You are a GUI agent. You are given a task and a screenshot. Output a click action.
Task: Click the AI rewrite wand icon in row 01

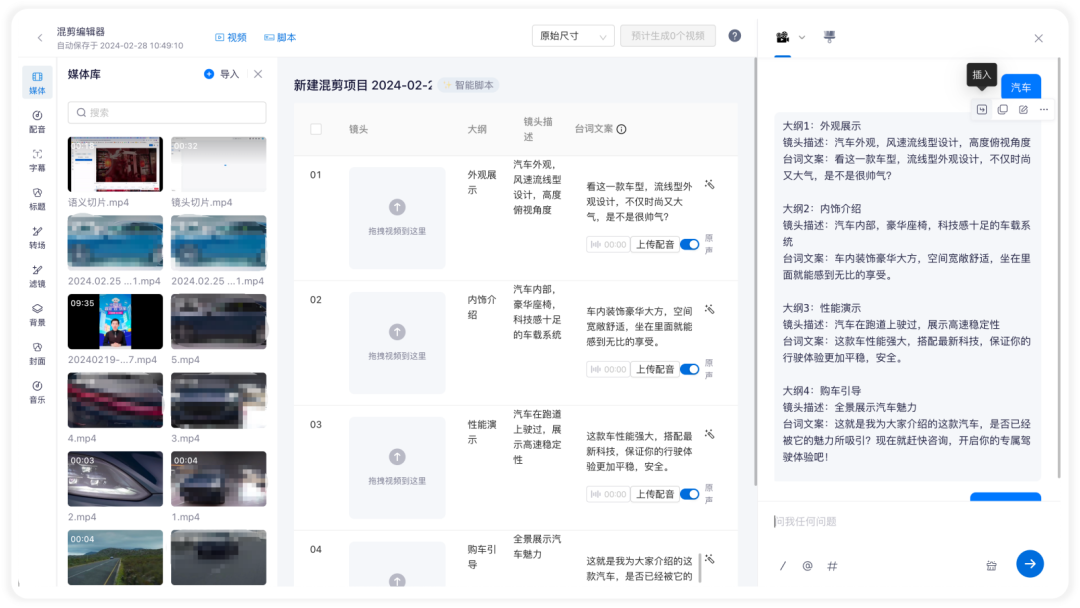coord(709,185)
